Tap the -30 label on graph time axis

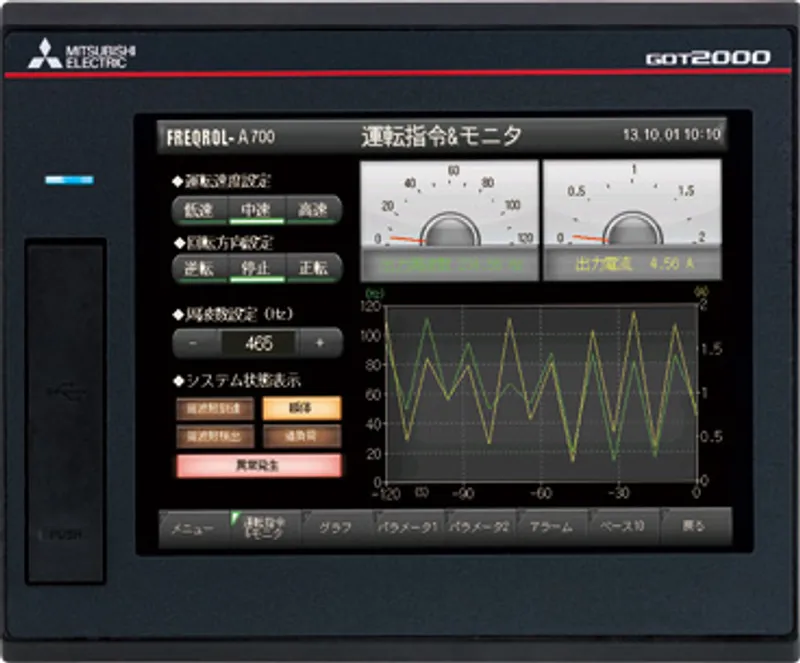point(618,493)
